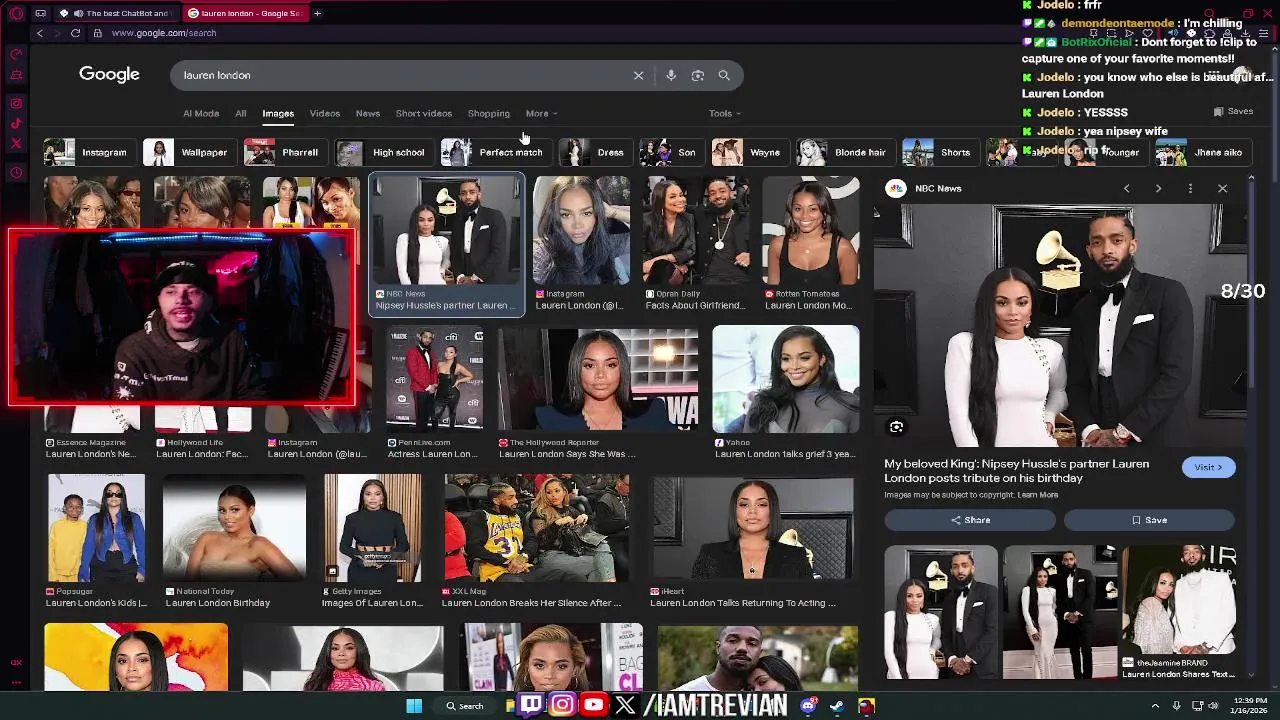The image size is (1280, 720).
Task: Click the Learn More copyright link
Action: (x=1037, y=495)
